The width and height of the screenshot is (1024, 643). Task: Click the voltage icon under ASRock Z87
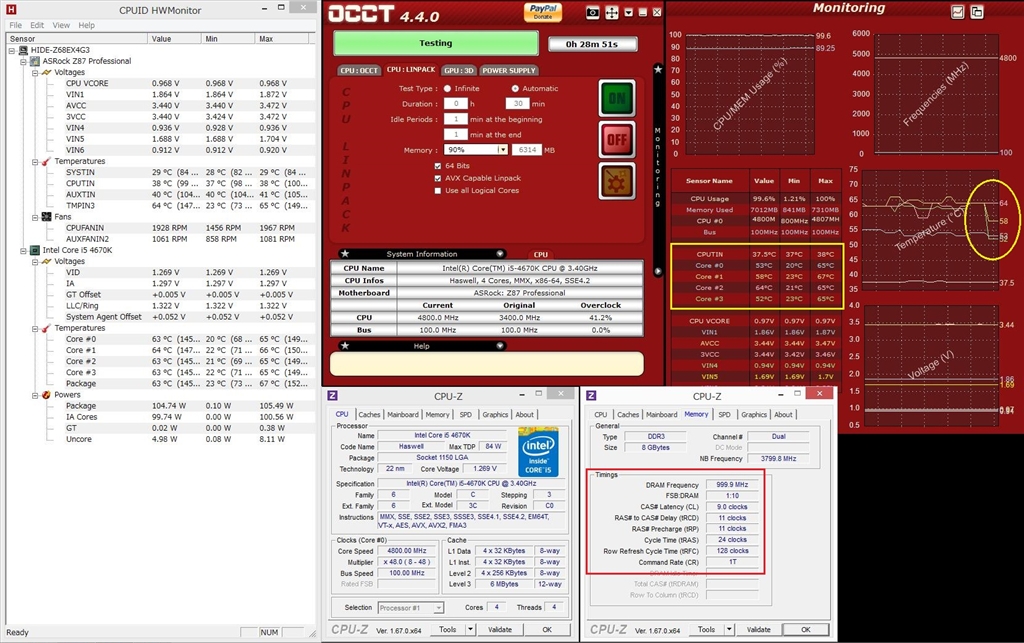(46, 72)
